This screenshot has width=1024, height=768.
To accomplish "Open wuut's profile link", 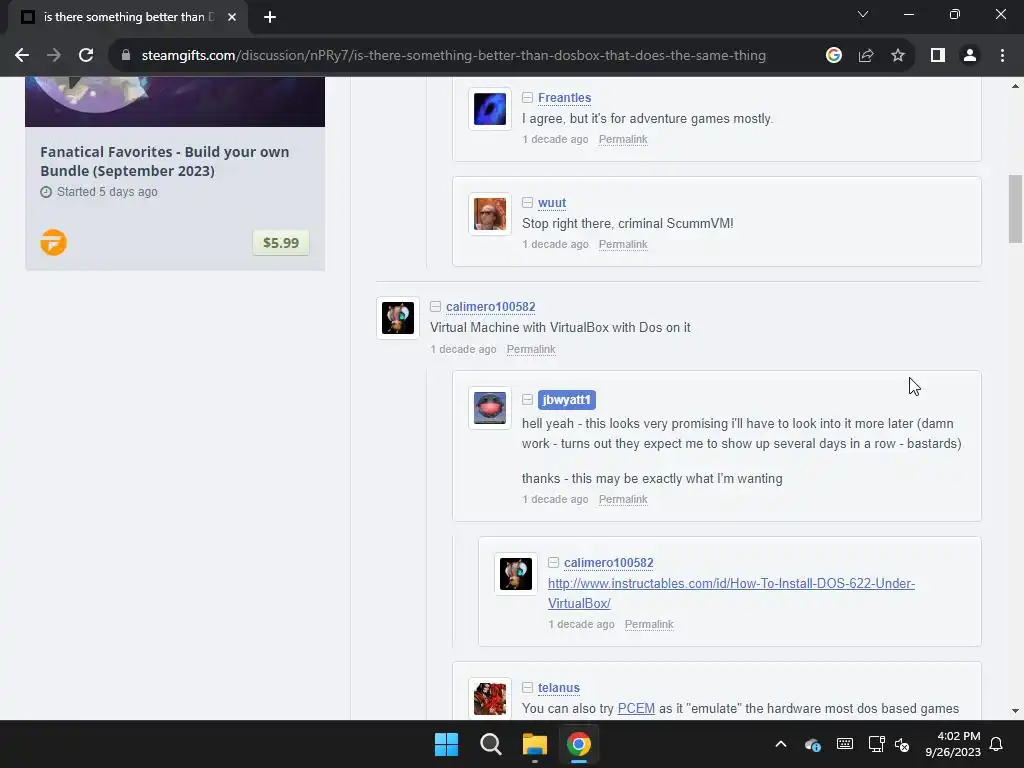I will (552, 203).
